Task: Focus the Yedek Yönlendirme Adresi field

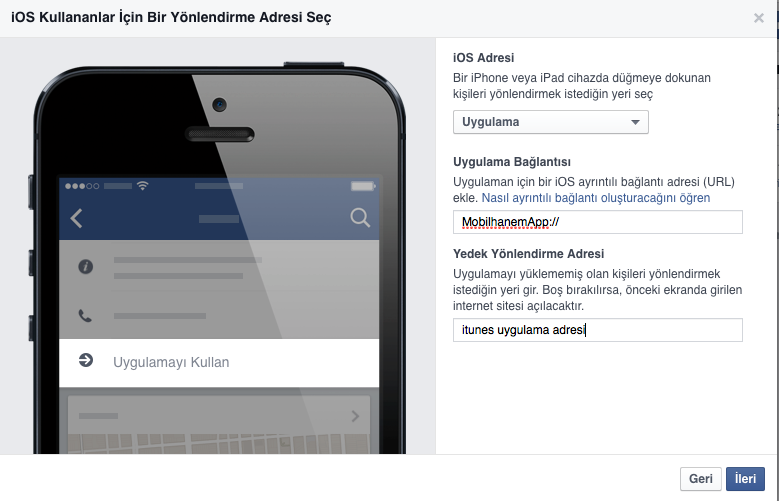Action: [598, 330]
